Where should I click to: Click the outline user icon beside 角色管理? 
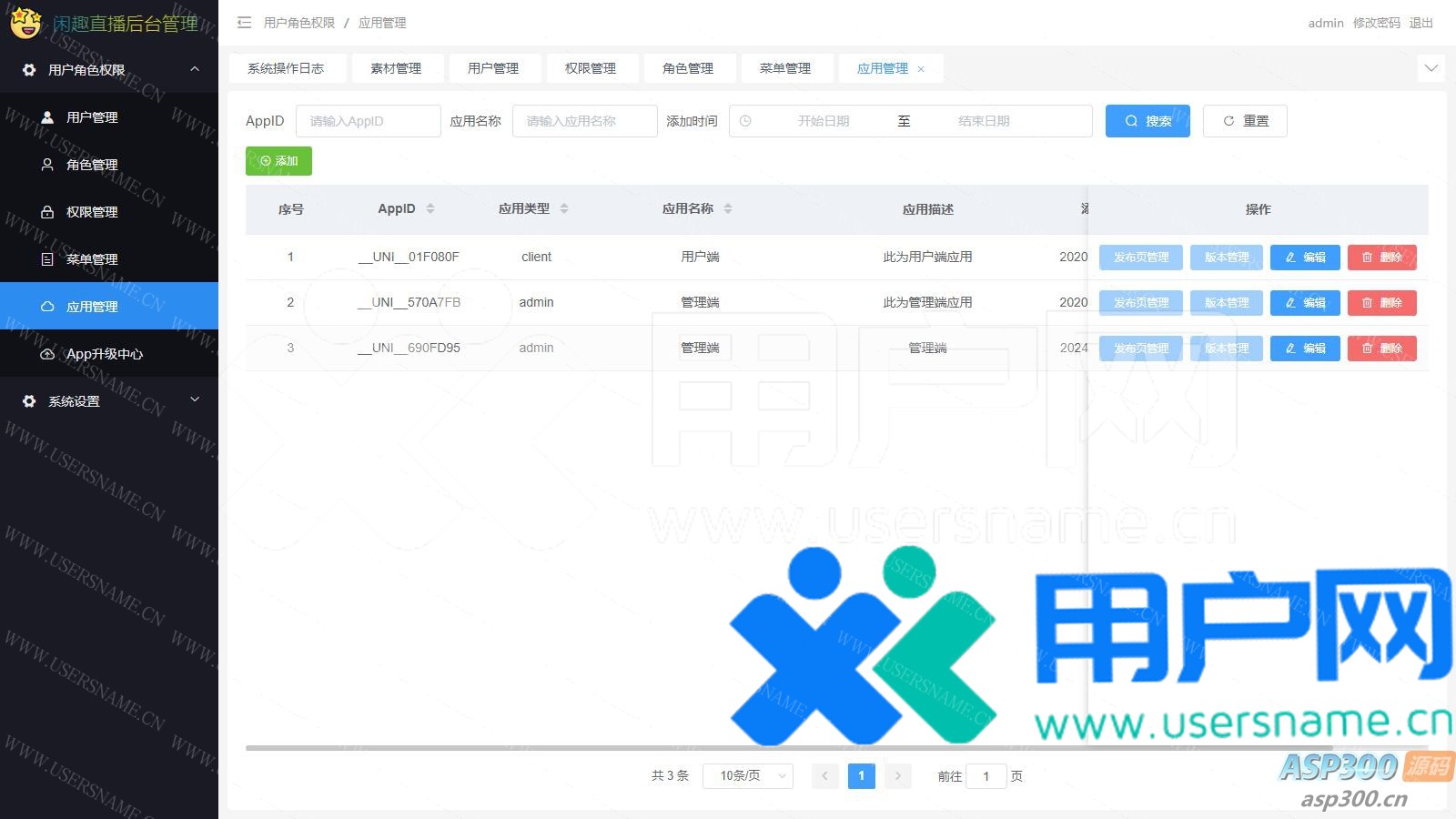point(47,165)
